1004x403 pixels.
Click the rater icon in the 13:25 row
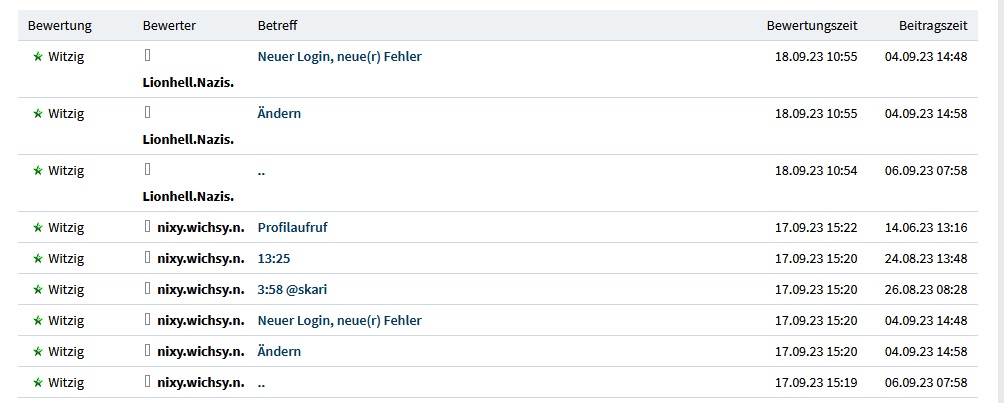(148, 258)
